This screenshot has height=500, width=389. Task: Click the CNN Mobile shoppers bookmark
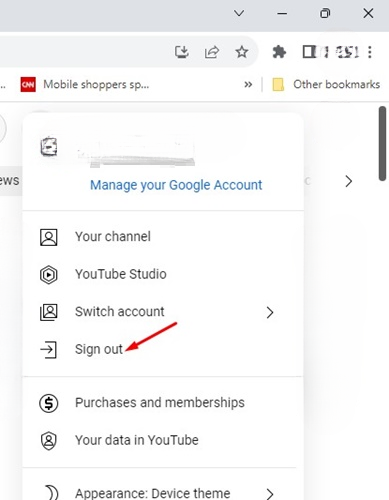(85, 84)
